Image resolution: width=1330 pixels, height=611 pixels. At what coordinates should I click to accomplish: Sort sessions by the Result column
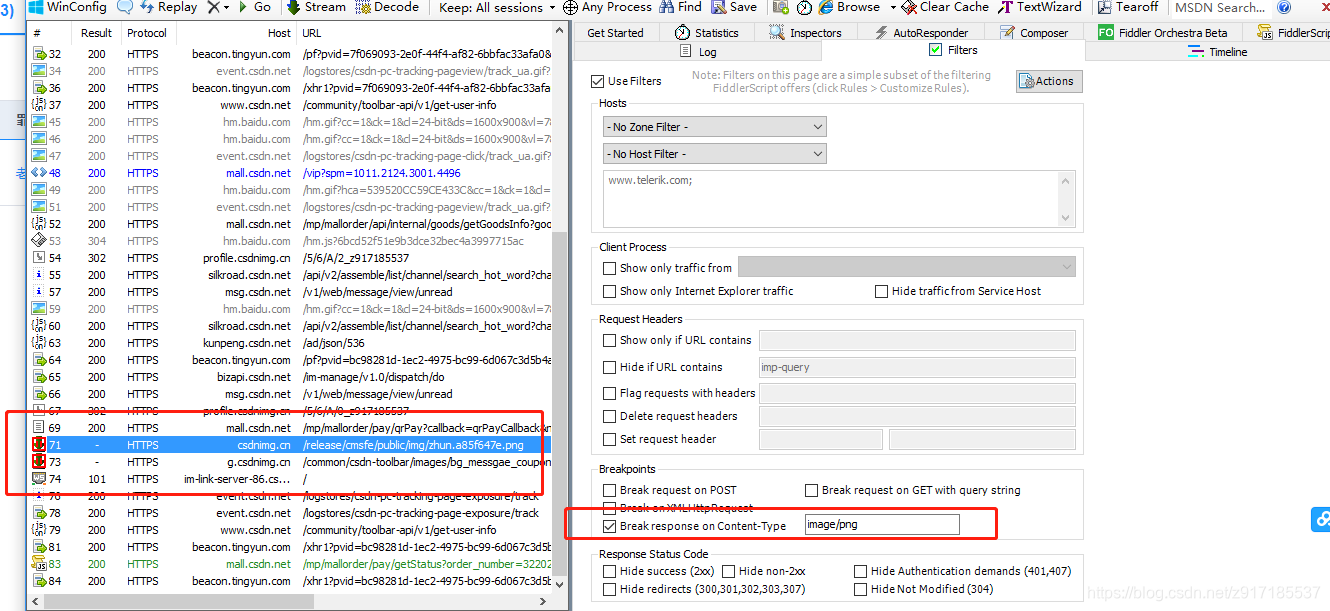point(96,33)
